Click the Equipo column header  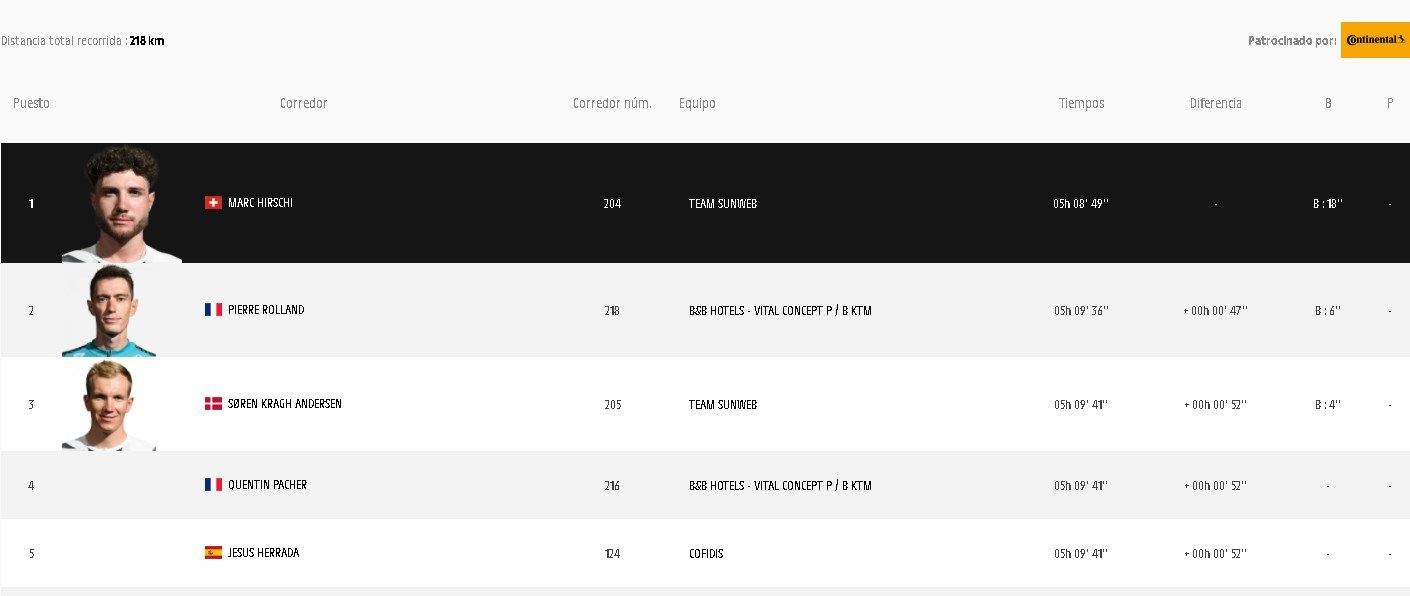(x=697, y=104)
